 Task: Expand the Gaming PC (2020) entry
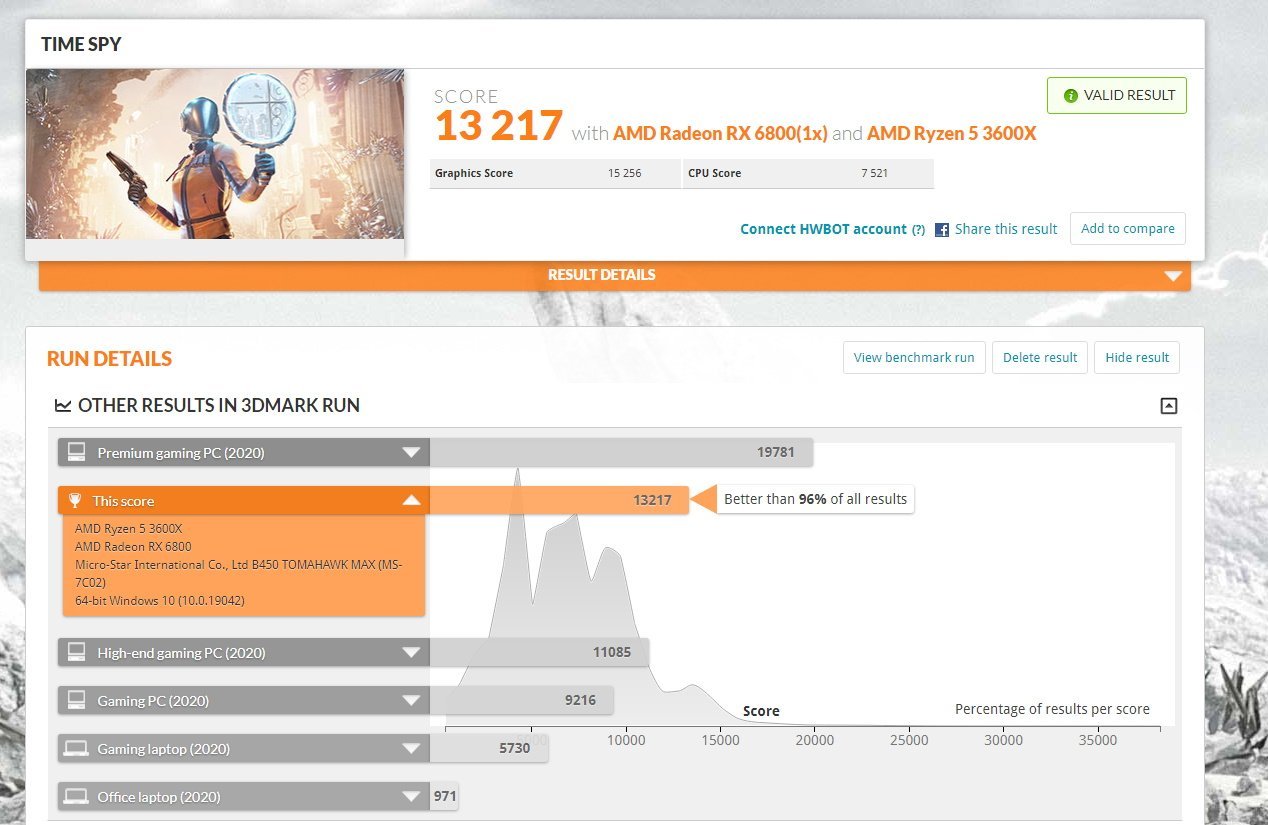pos(411,701)
